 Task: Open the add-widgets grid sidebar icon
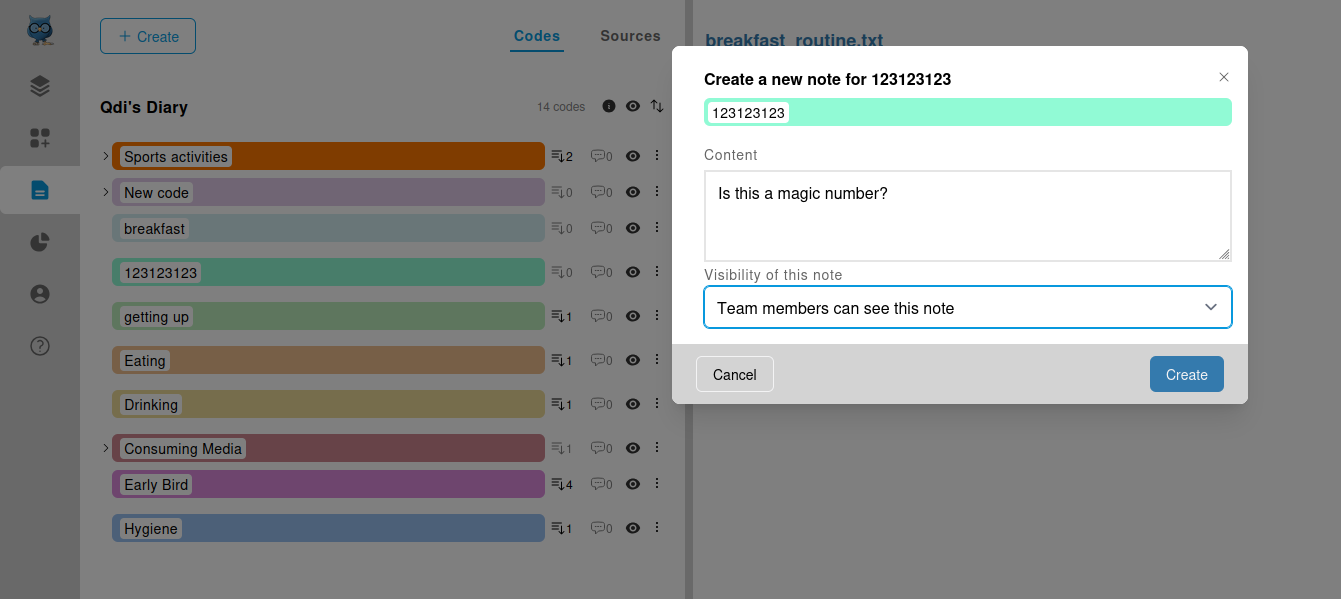click(40, 138)
